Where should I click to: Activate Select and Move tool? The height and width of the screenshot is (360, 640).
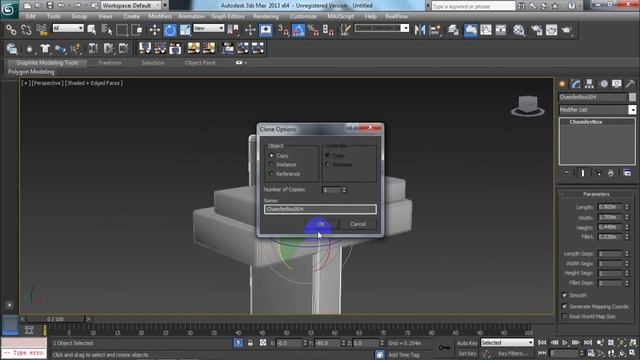pos(154,30)
